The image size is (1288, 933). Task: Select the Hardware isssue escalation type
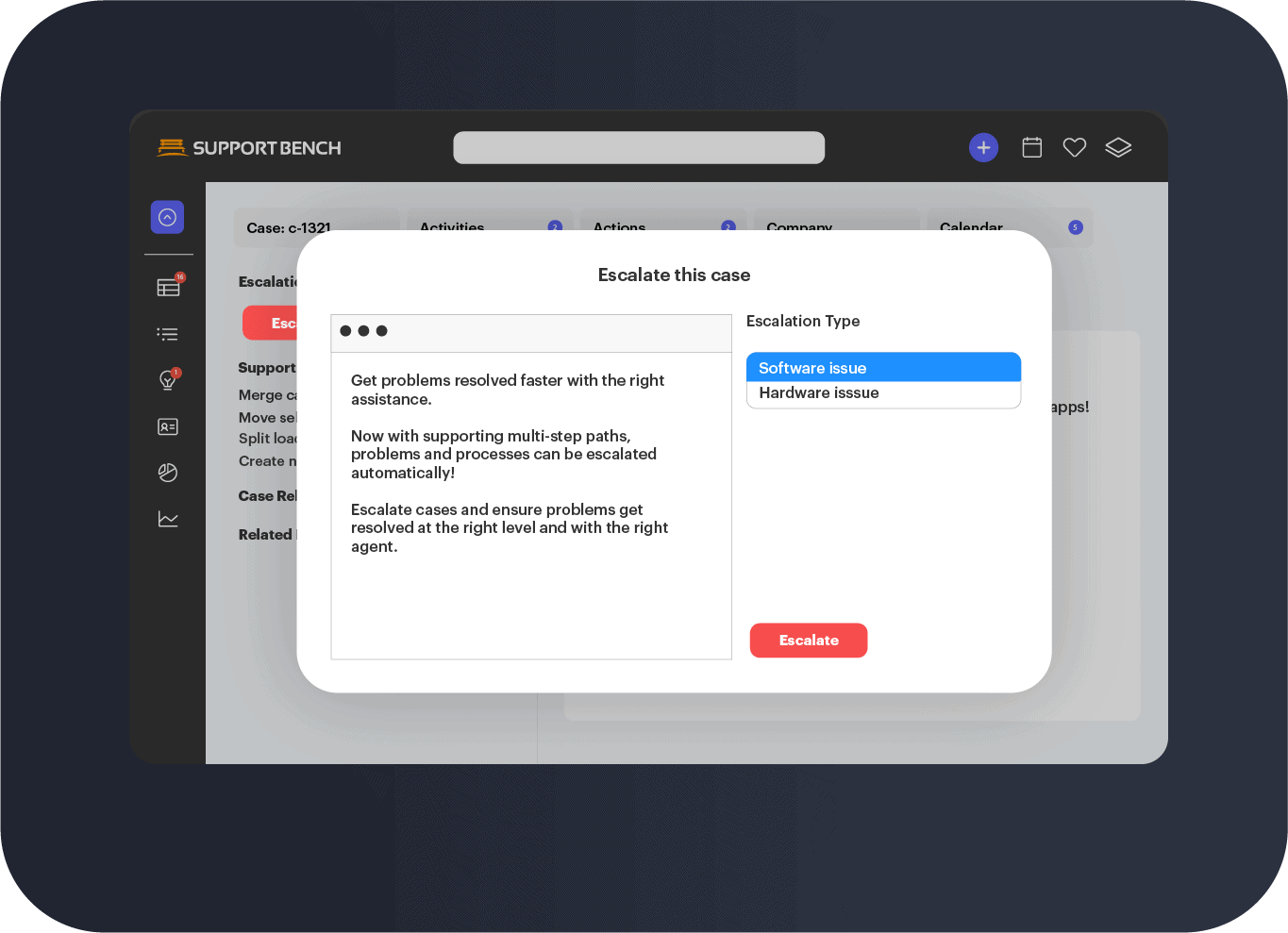point(883,392)
